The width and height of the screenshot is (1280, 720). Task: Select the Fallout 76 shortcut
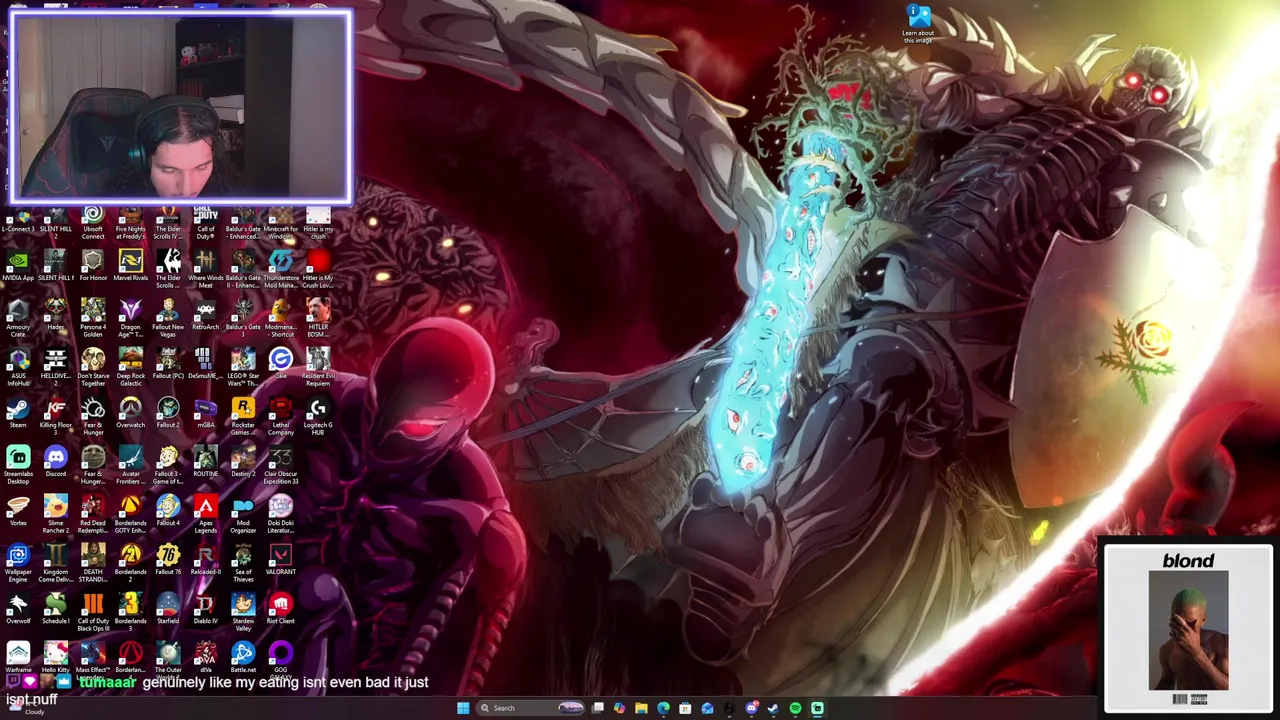tap(168, 561)
